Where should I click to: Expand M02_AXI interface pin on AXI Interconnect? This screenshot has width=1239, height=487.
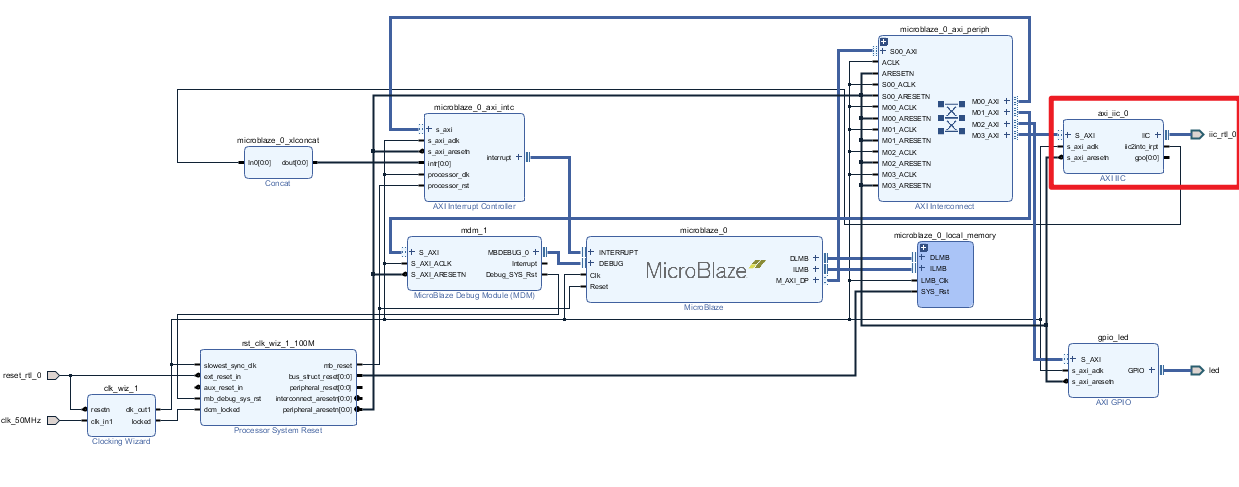[1006, 124]
